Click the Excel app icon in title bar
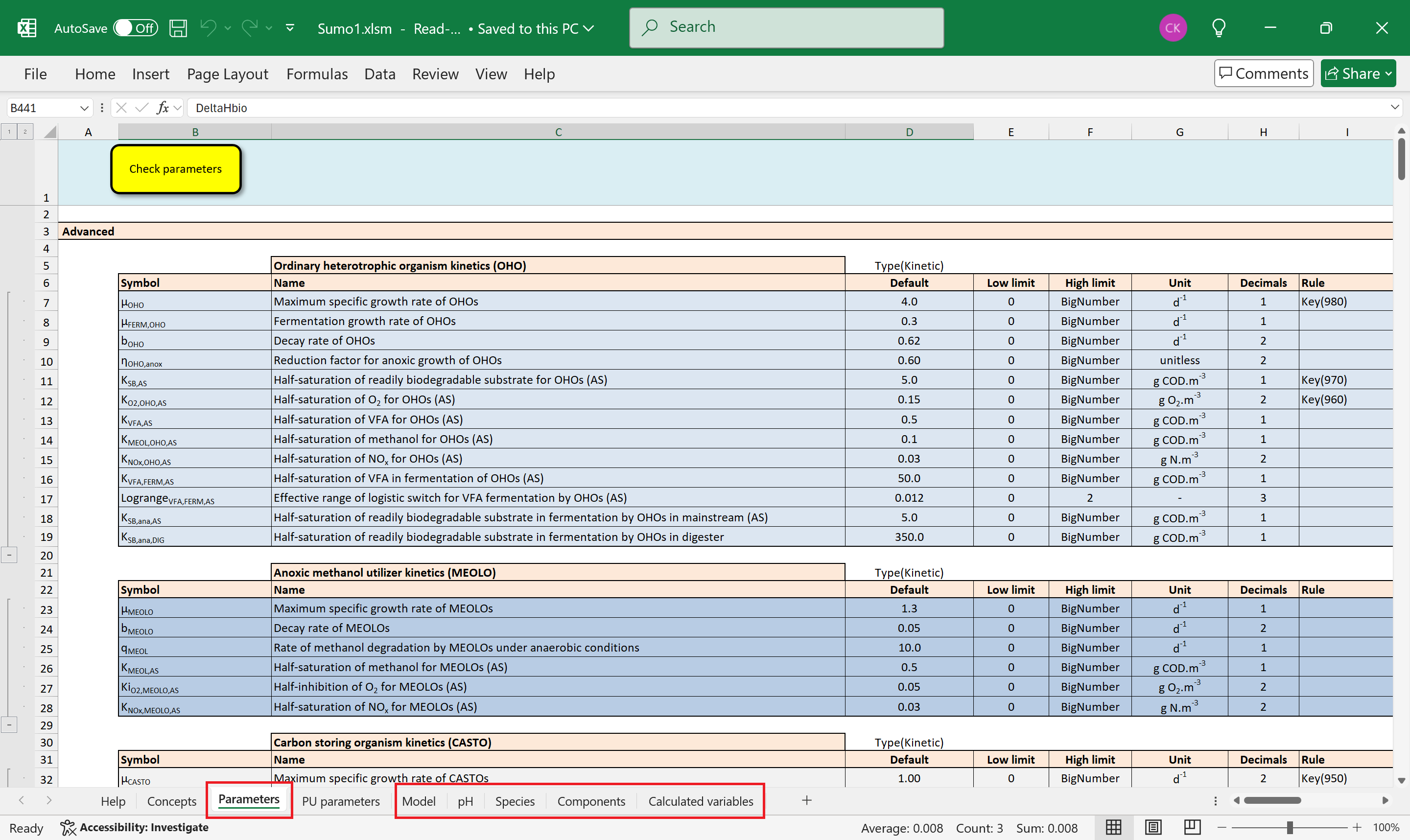This screenshot has width=1410, height=840. 26,28
